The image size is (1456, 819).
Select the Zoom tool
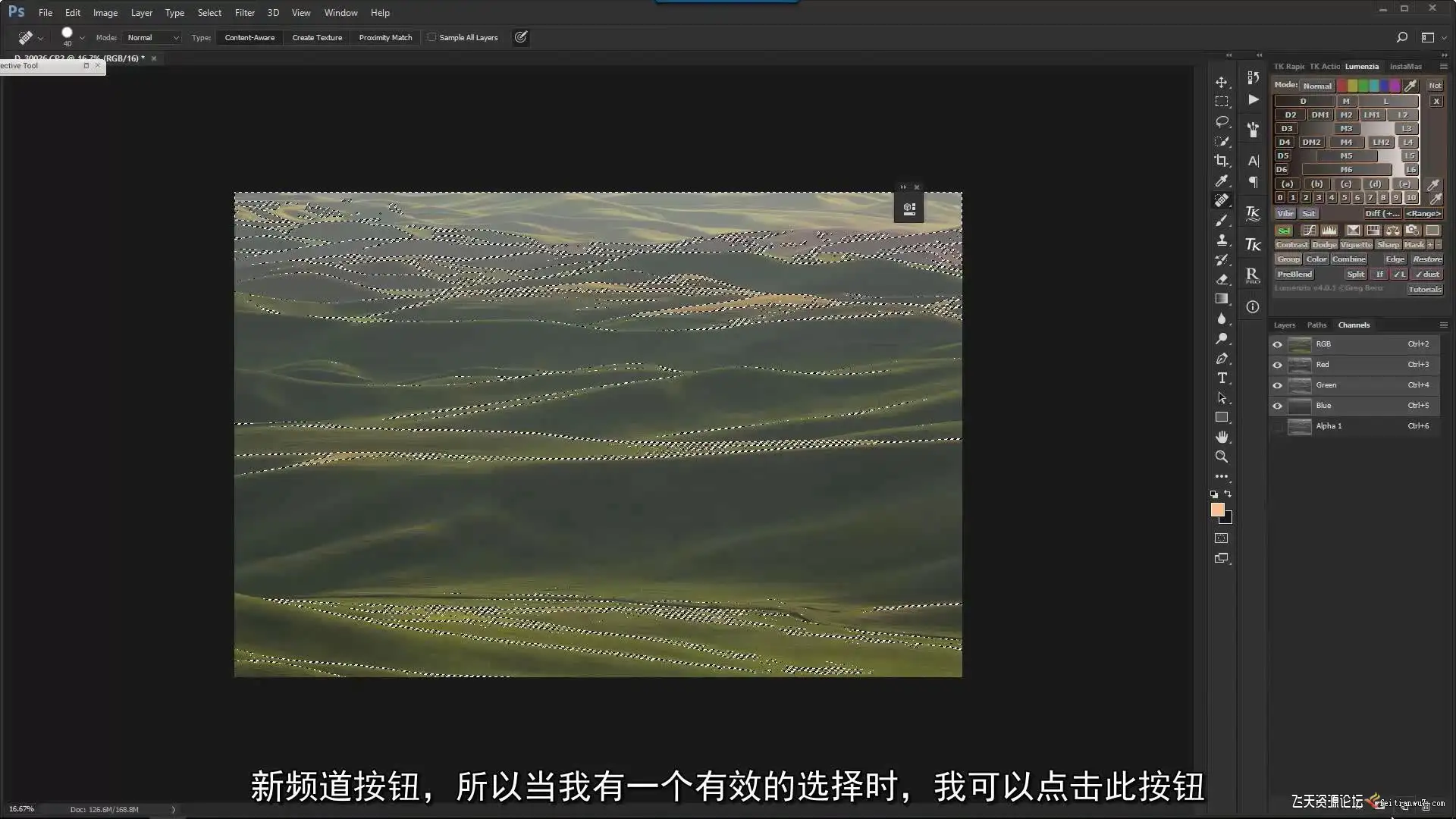[1221, 457]
